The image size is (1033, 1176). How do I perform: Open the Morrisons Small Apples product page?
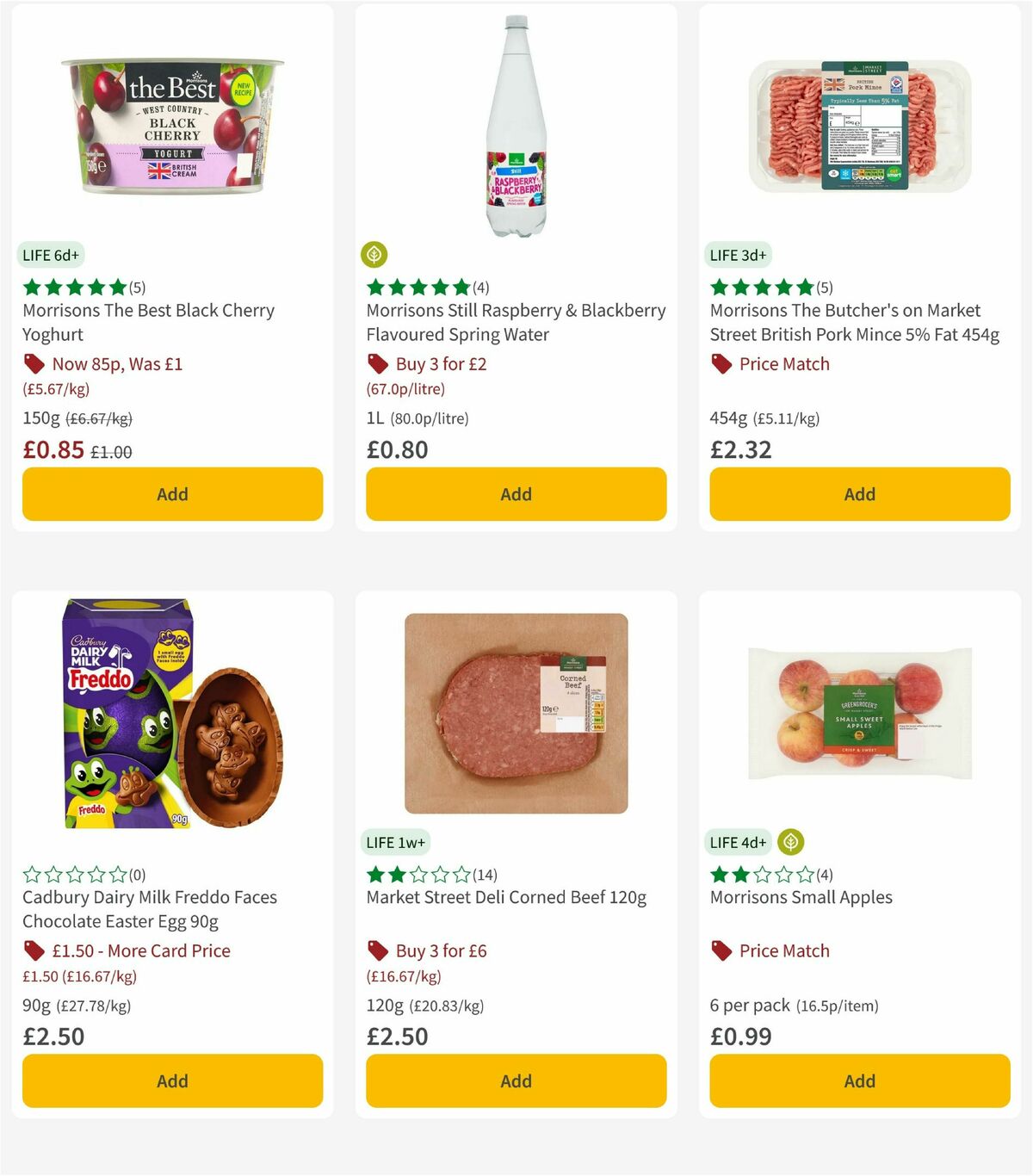pos(801,897)
